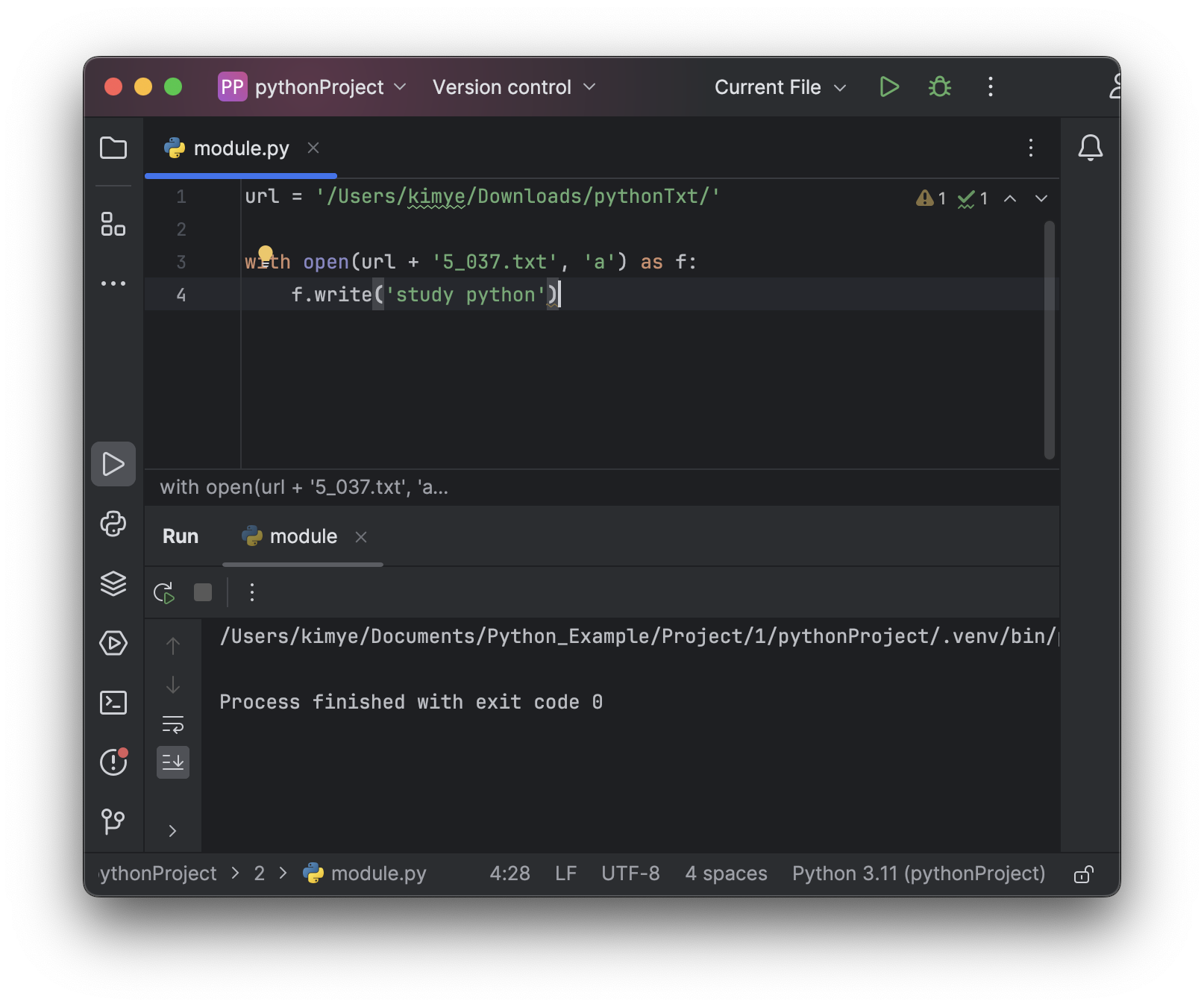Open the Python Packages layers icon

[x=113, y=583]
